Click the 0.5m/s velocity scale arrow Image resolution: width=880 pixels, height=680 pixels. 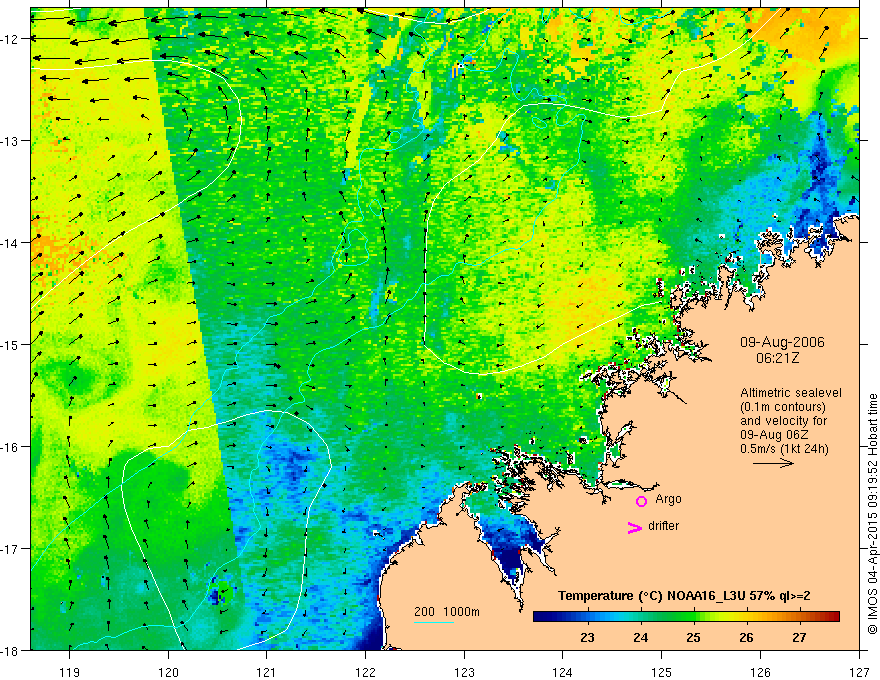click(773, 463)
